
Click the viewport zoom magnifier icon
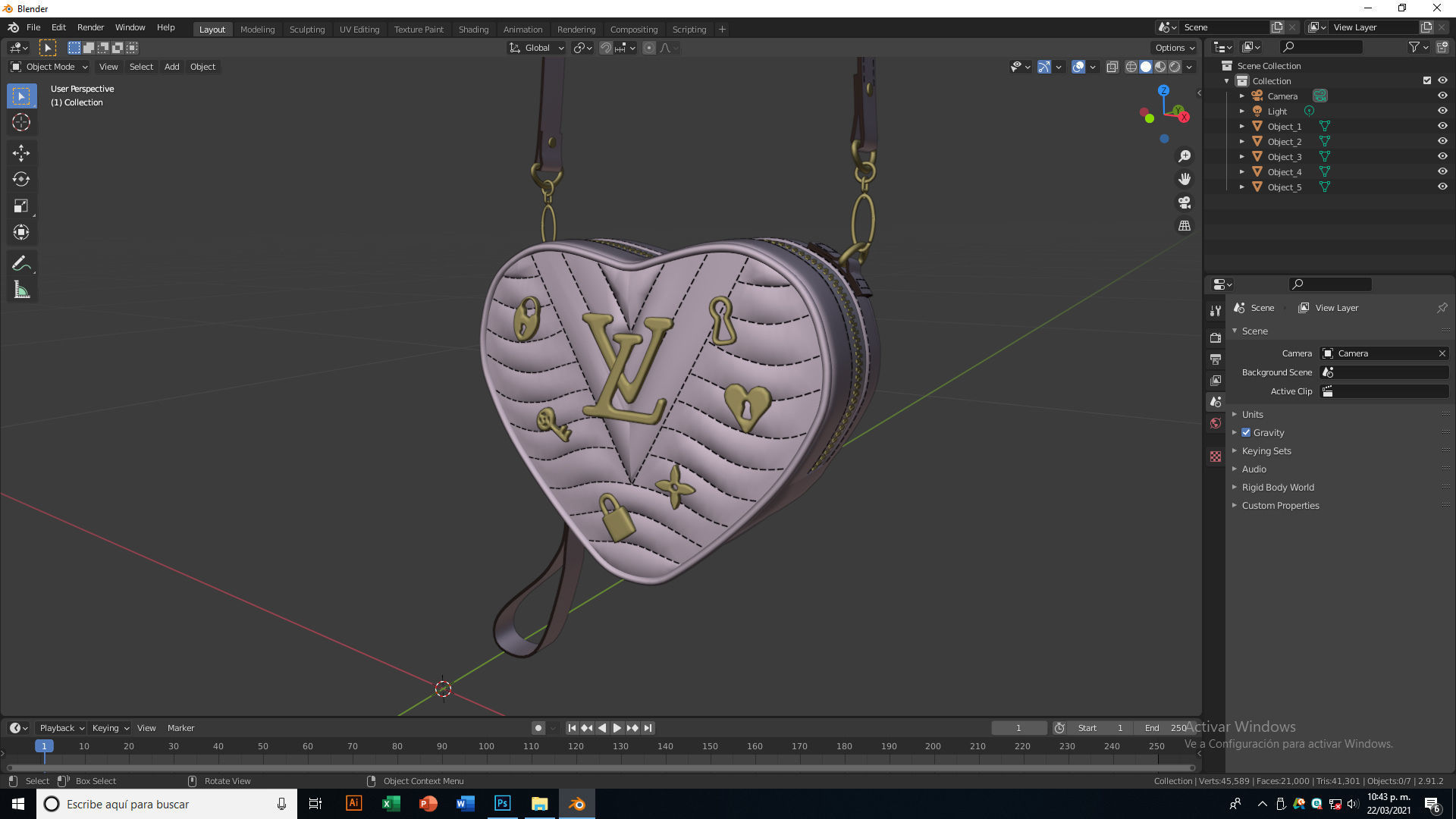pos(1185,156)
